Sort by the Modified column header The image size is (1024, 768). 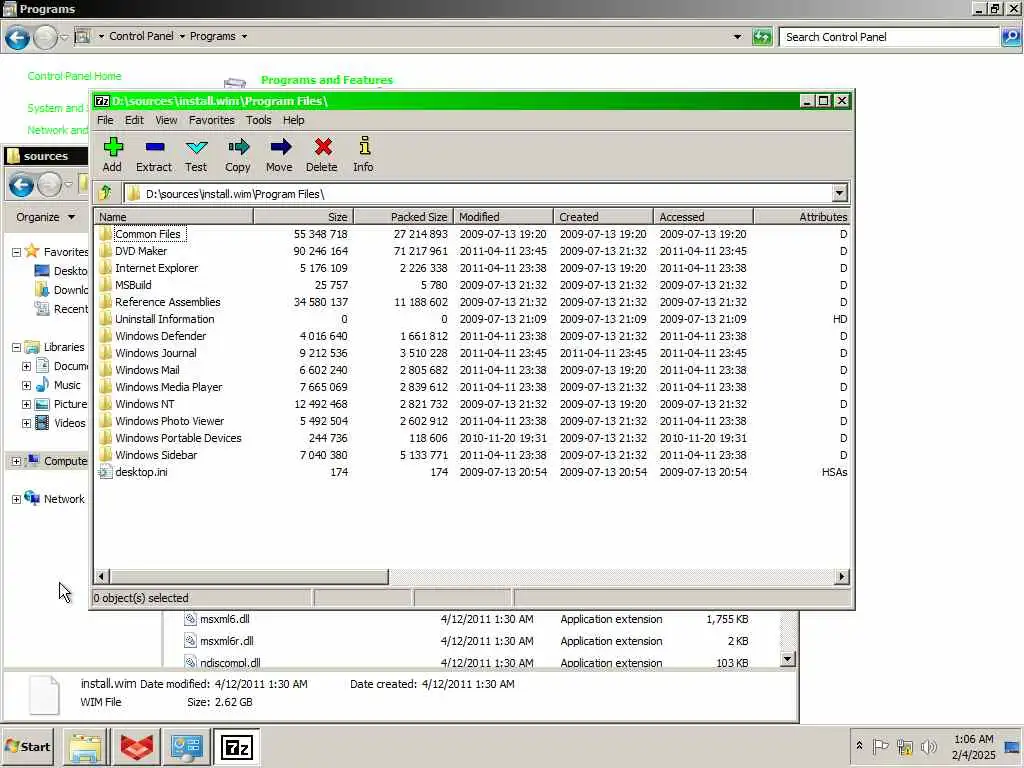click(x=504, y=217)
